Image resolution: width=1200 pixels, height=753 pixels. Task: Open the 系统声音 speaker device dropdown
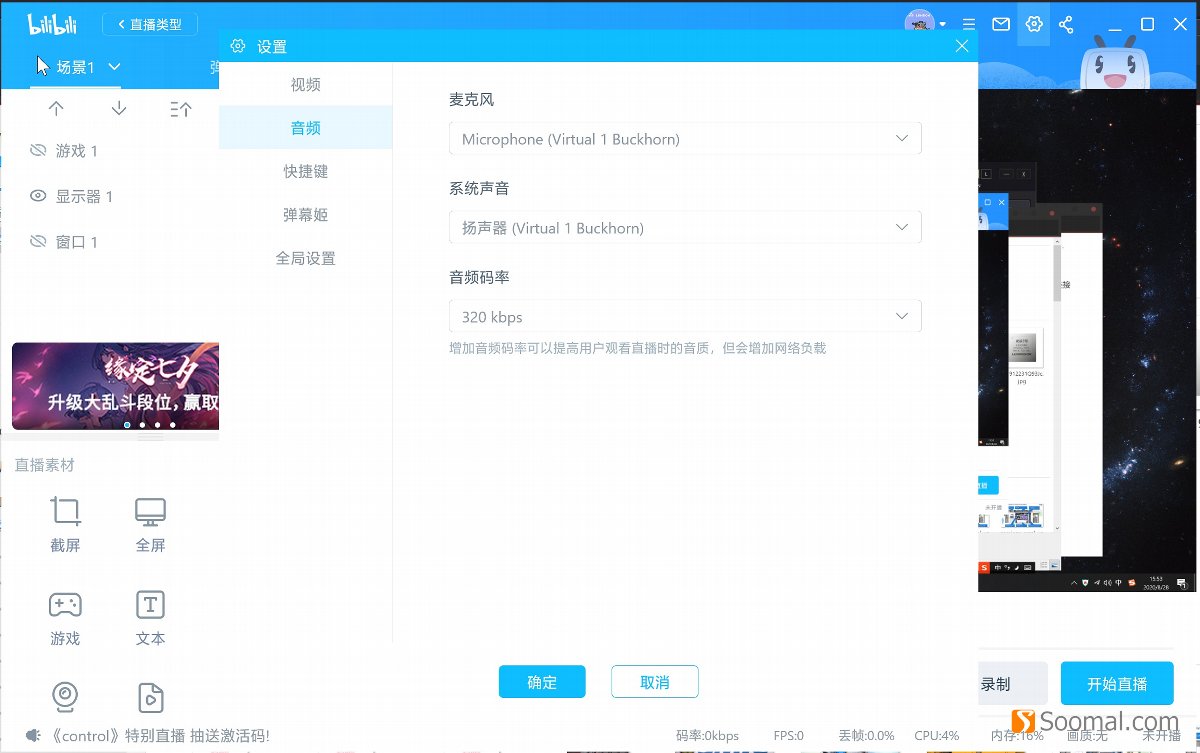click(685, 227)
